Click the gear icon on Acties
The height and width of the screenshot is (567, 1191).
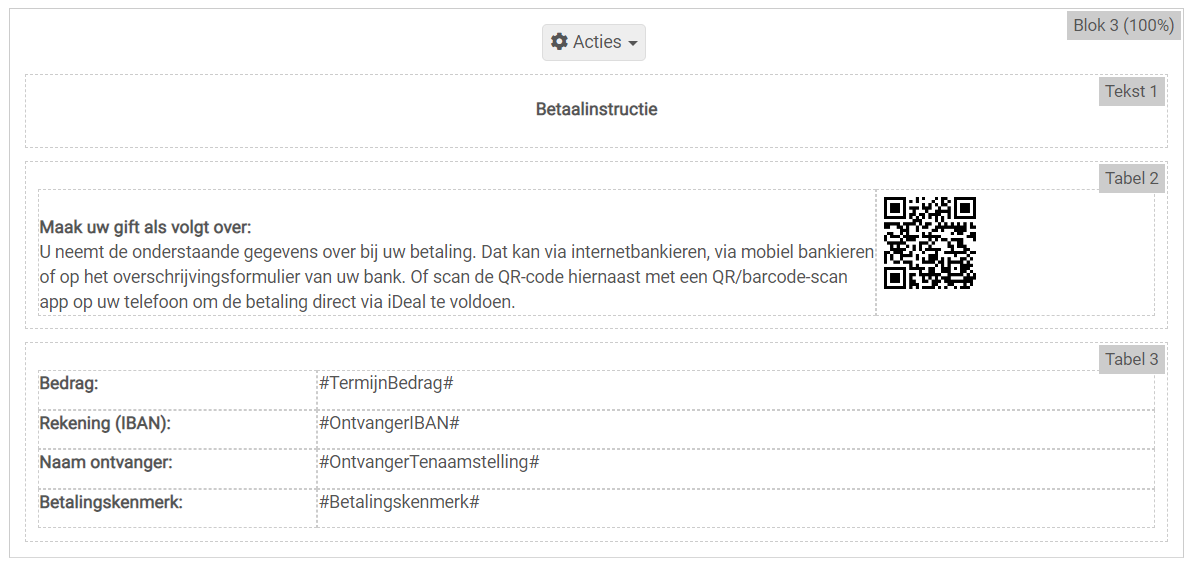click(x=560, y=42)
